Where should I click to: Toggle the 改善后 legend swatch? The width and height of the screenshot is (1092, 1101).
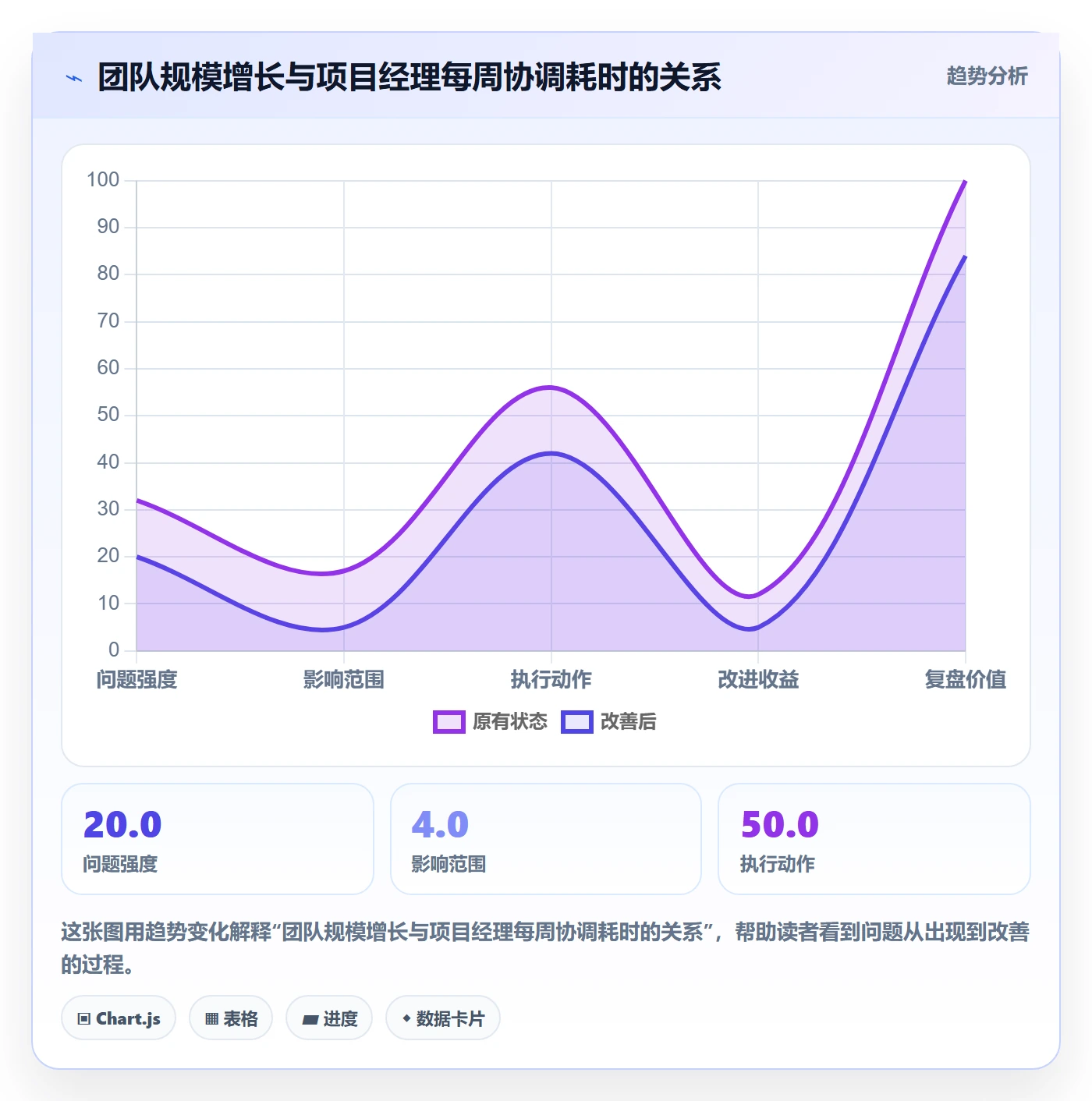tap(576, 722)
